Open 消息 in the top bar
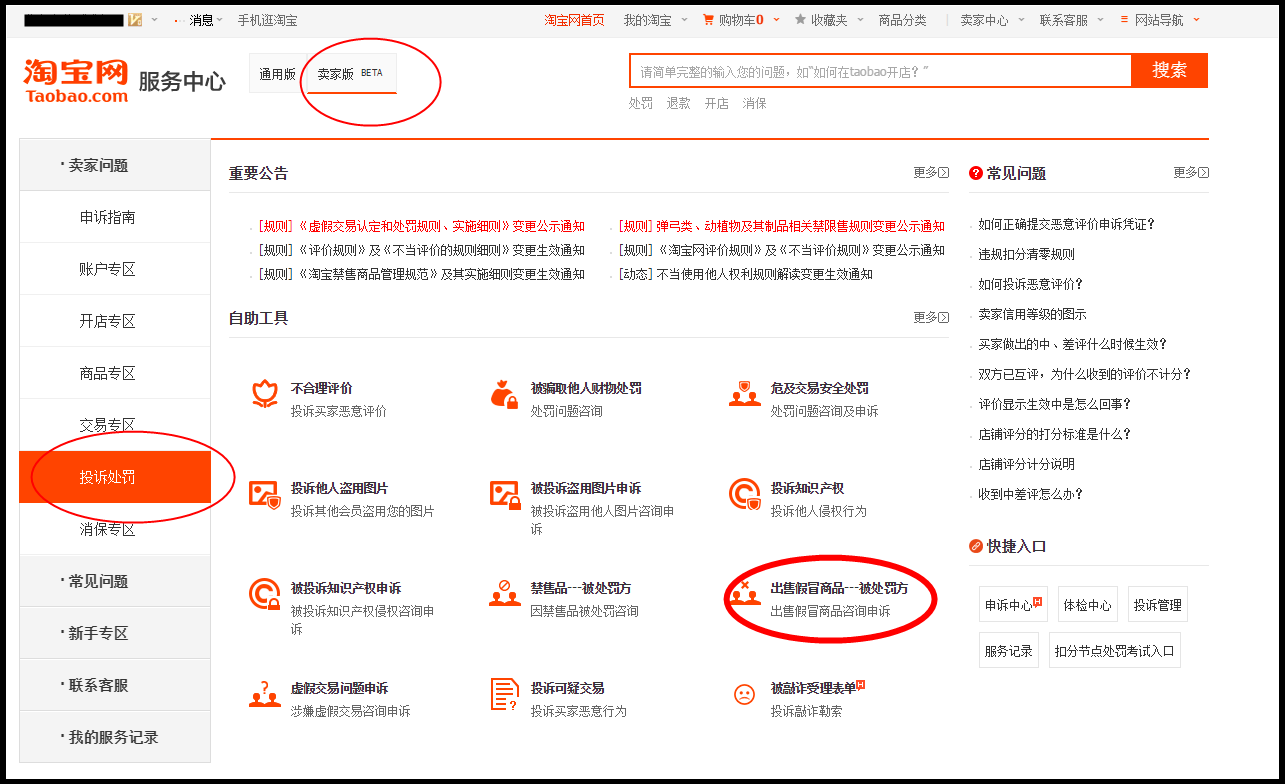Image resolution: width=1285 pixels, height=784 pixels. [202, 20]
